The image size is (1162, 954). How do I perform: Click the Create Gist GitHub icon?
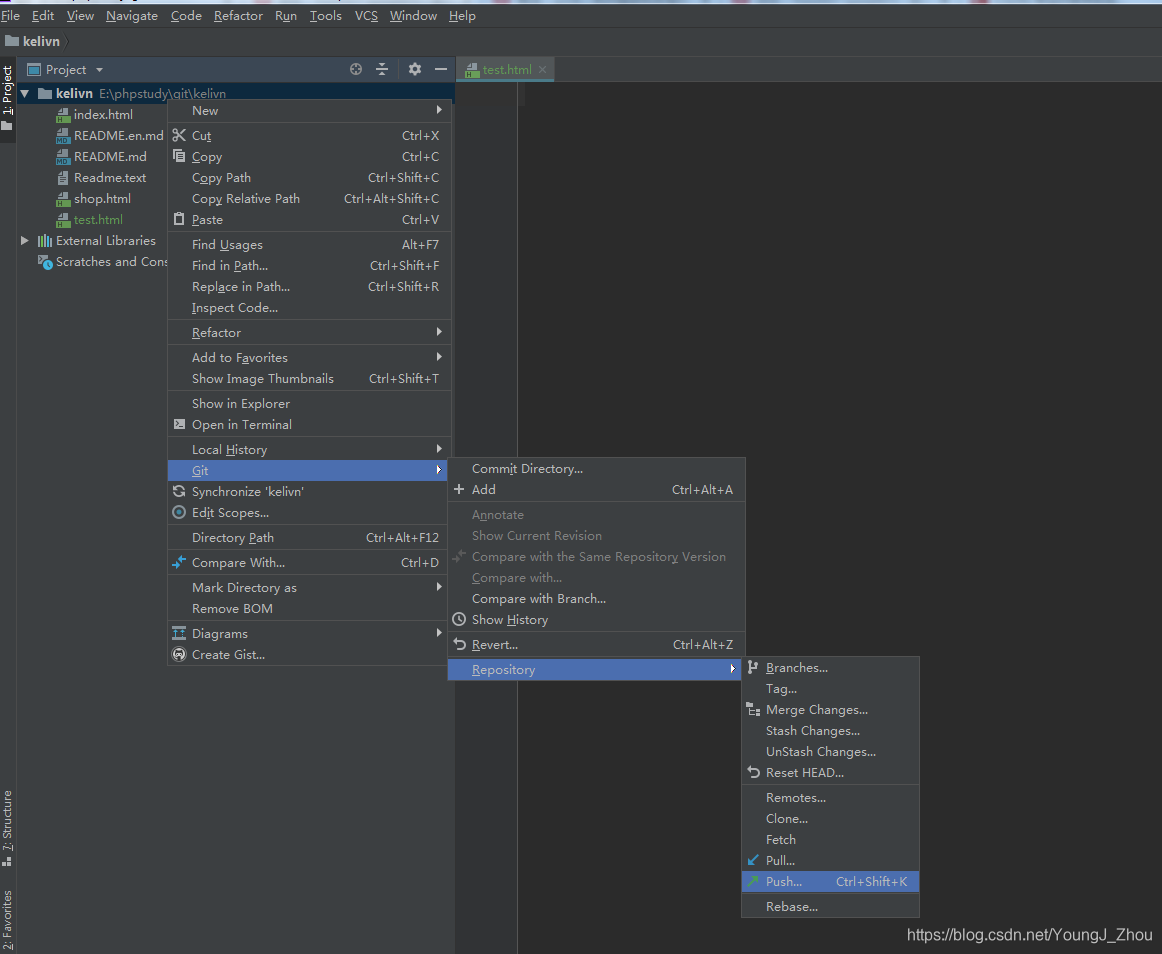point(181,654)
